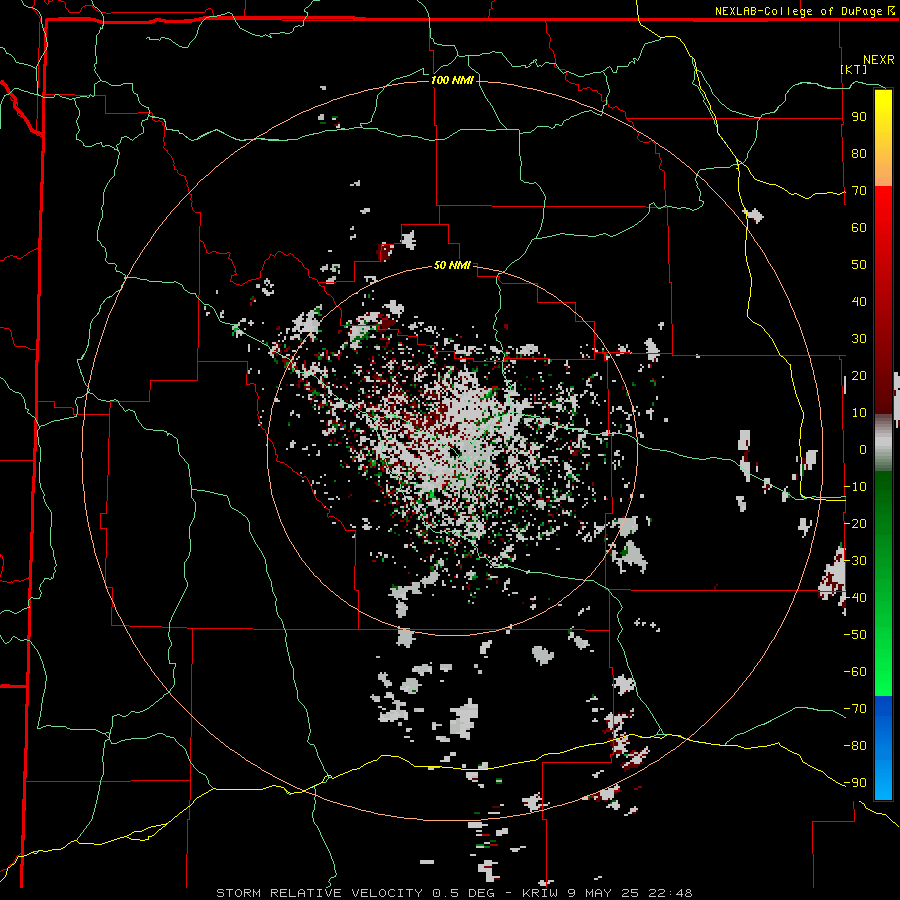The height and width of the screenshot is (900, 900).
Task: Click the 0 value on velocity scale
Action: click(863, 450)
